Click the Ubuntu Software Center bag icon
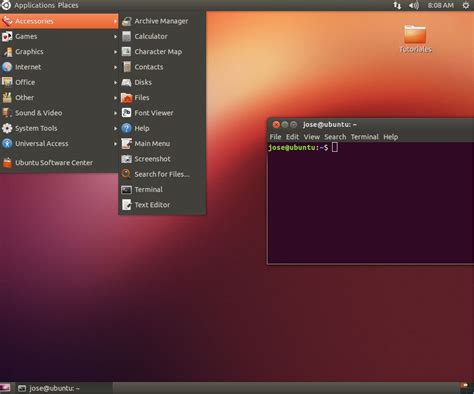The image size is (474, 394). (7, 163)
